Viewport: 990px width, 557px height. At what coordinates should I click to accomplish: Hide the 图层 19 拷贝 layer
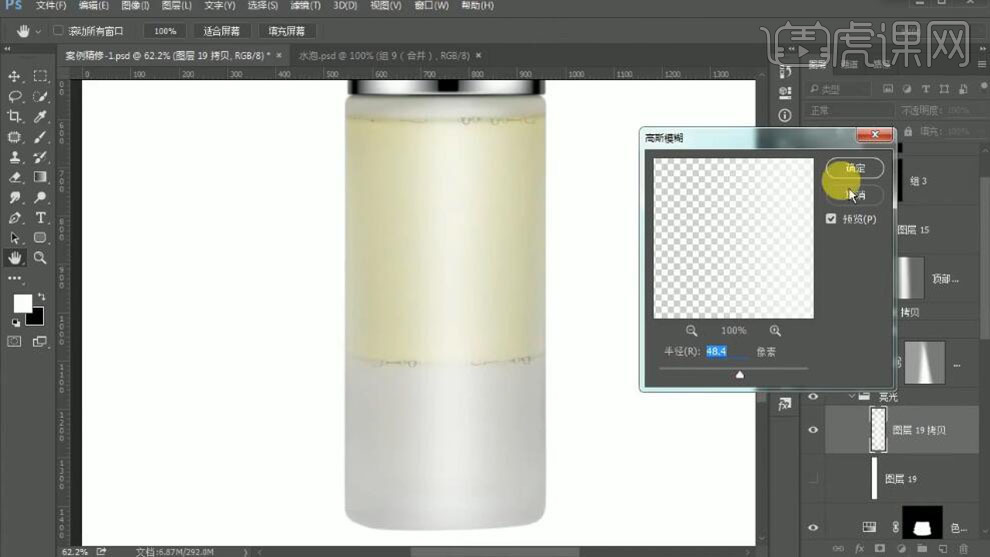813,430
